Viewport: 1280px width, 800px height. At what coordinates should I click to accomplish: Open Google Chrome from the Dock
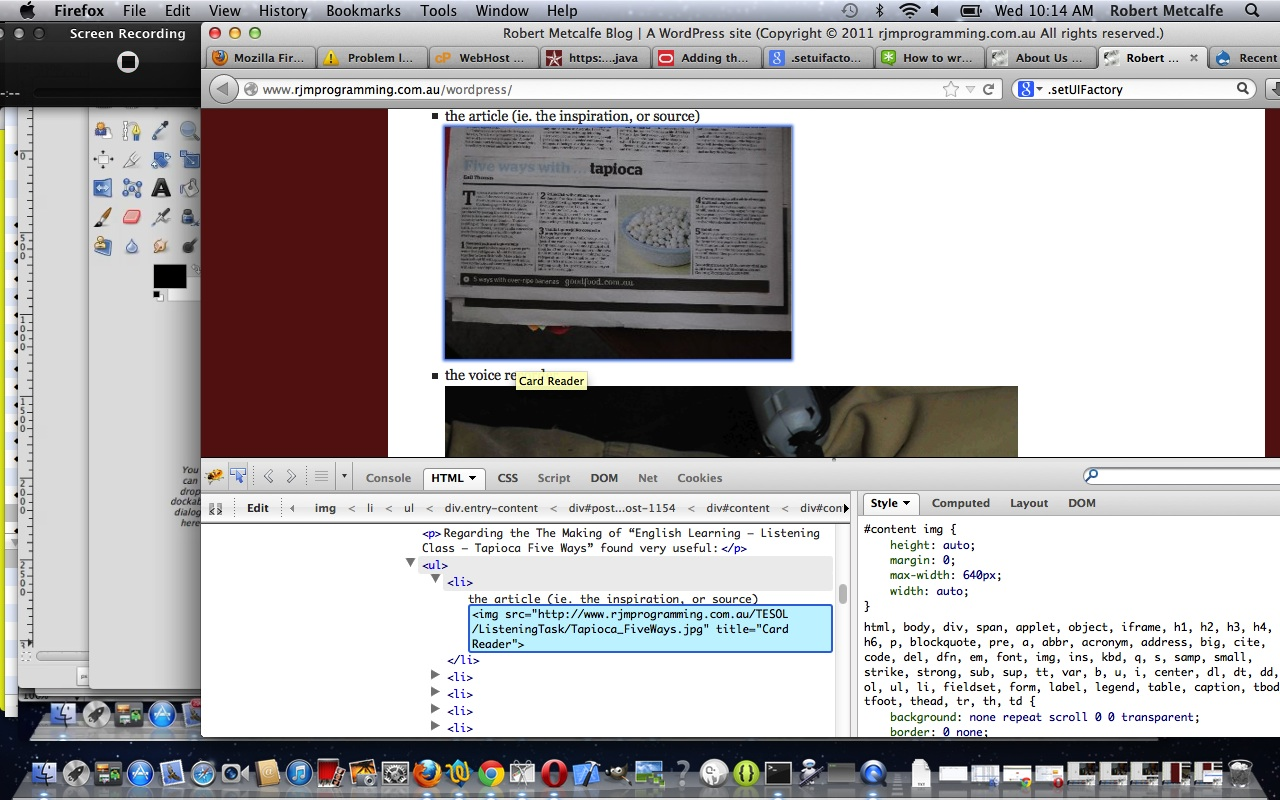tap(490, 773)
